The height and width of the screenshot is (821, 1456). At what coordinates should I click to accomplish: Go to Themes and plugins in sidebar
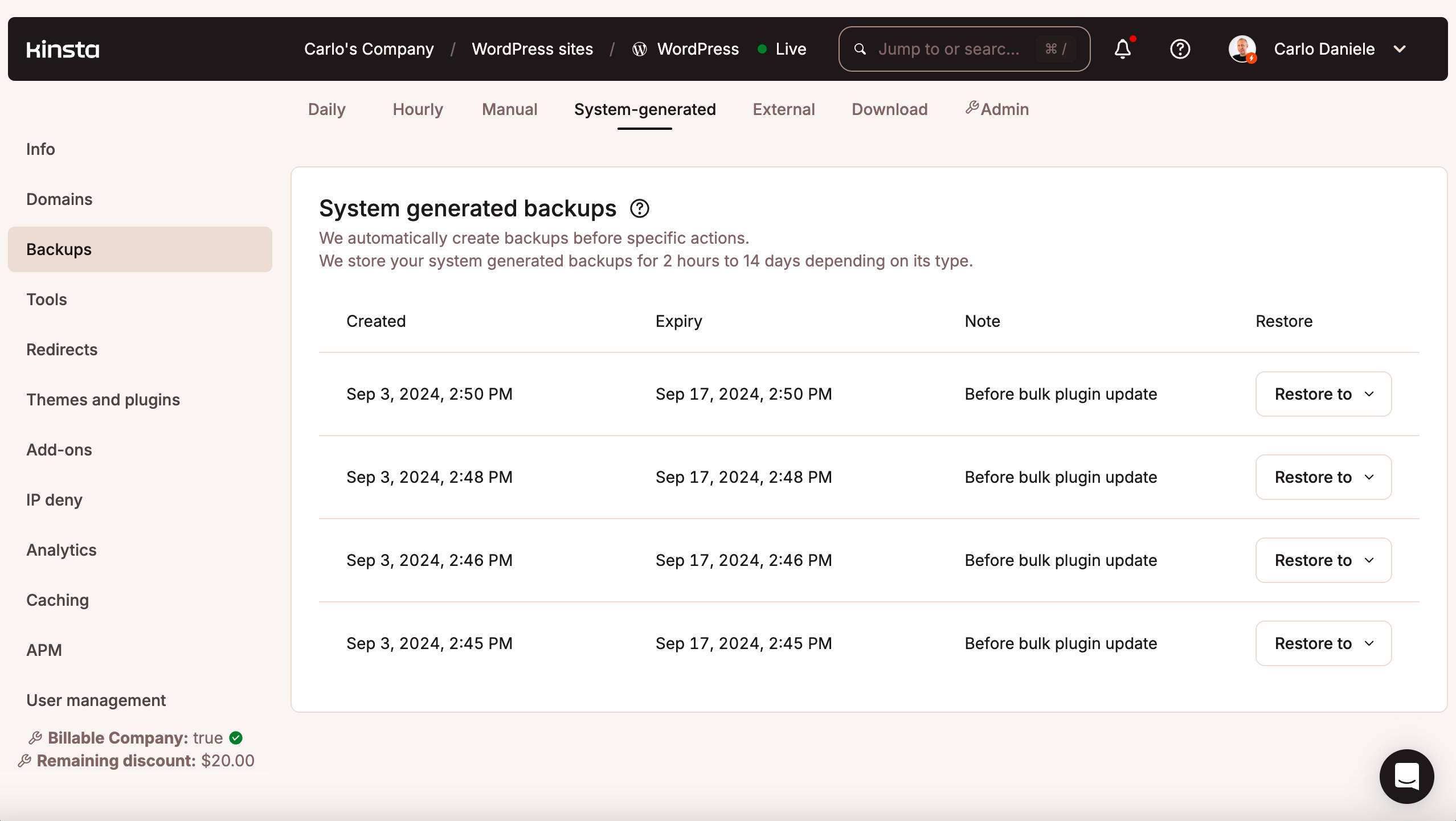point(103,400)
